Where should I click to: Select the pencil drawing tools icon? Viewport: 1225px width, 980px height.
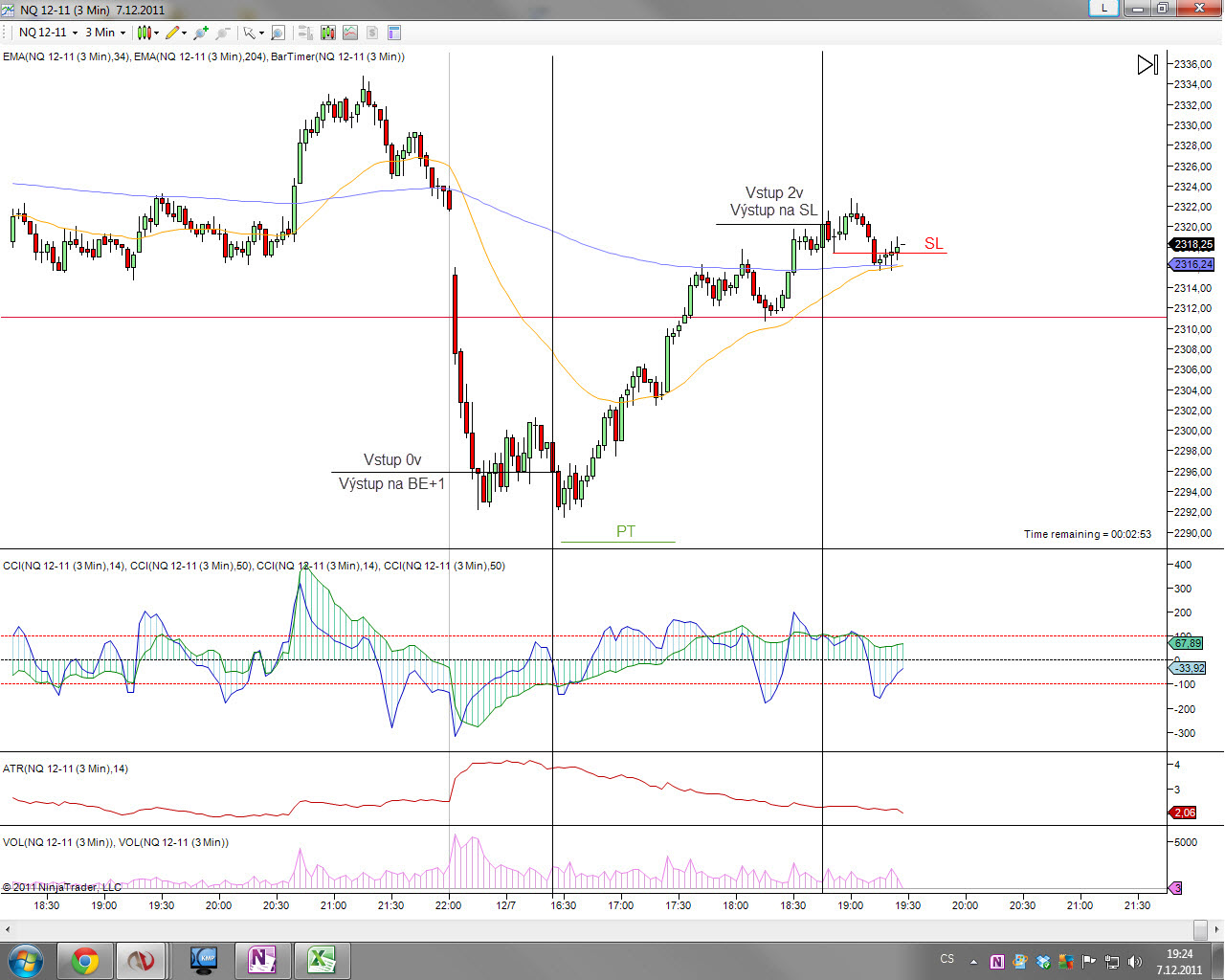pyautogui.click(x=171, y=33)
